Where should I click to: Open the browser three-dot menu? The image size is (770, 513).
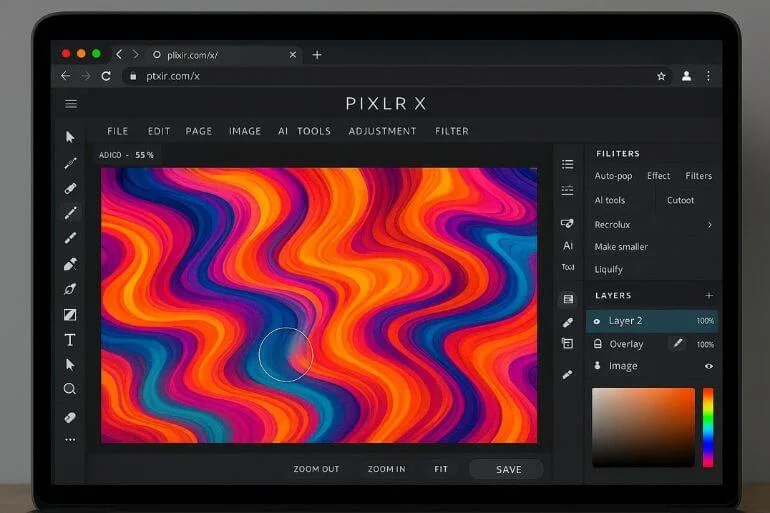pos(708,76)
